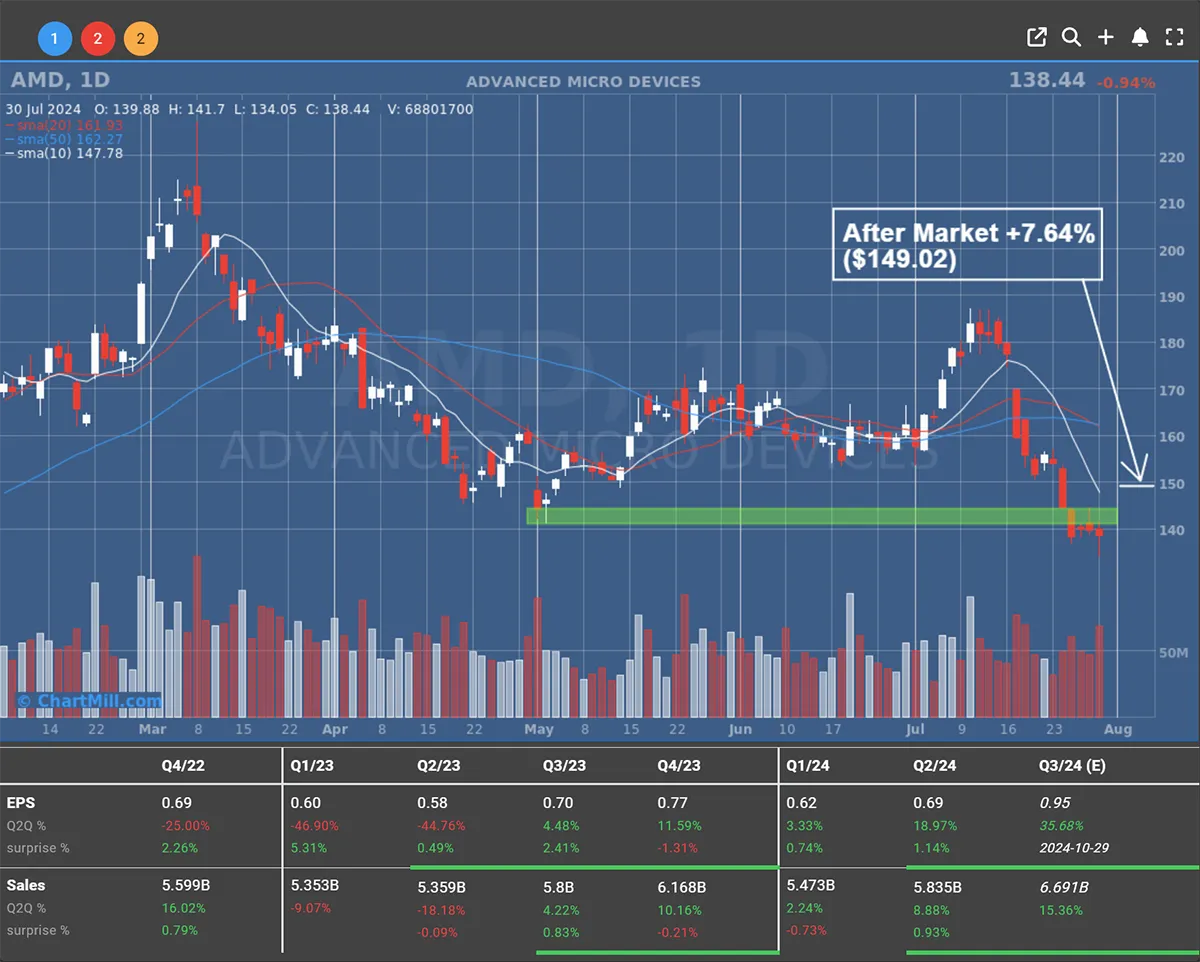Viewport: 1200px width, 962px height.
Task: Toggle fullscreen chart icon
Action: coord(1174,38)
